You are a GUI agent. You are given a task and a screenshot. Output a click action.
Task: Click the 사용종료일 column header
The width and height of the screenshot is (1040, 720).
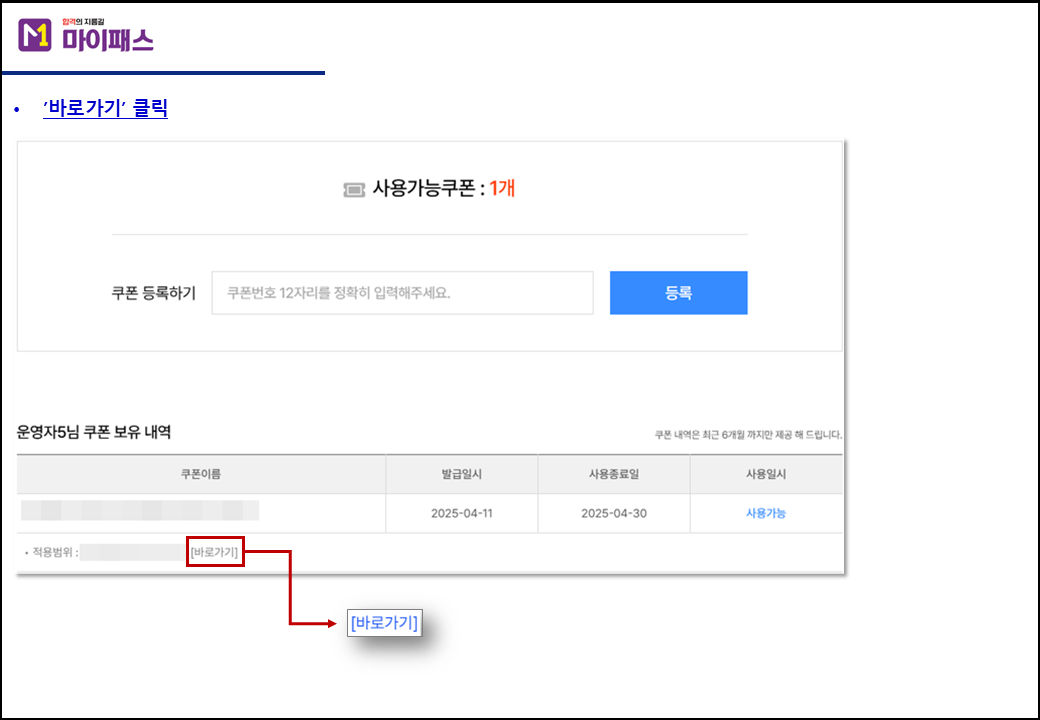(613, 474)
